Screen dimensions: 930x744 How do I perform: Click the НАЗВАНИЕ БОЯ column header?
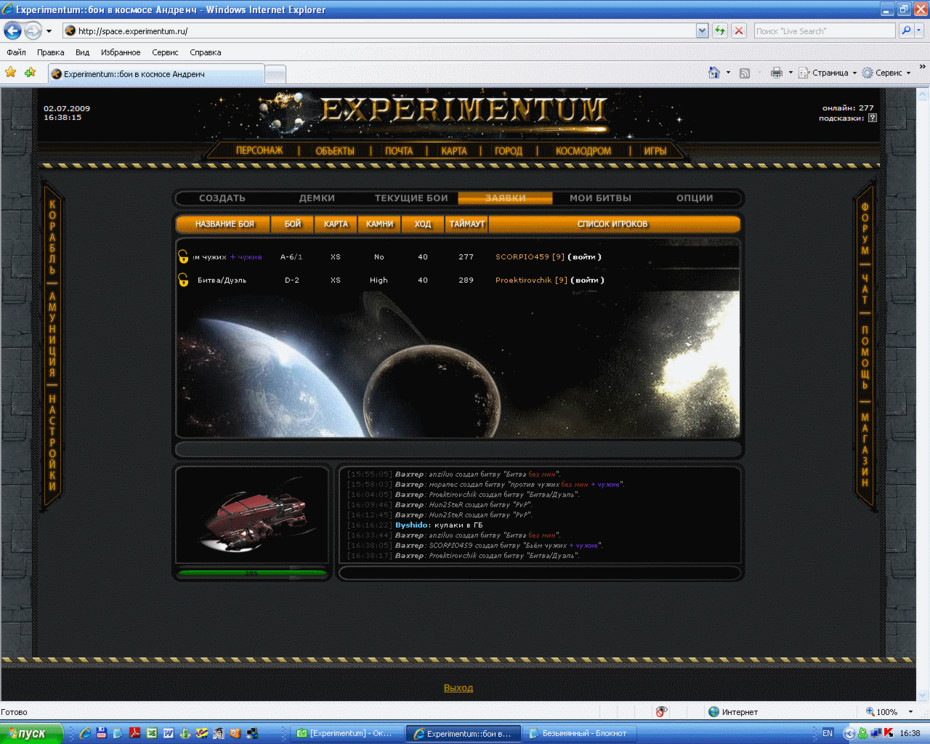[x=224, y=224]
